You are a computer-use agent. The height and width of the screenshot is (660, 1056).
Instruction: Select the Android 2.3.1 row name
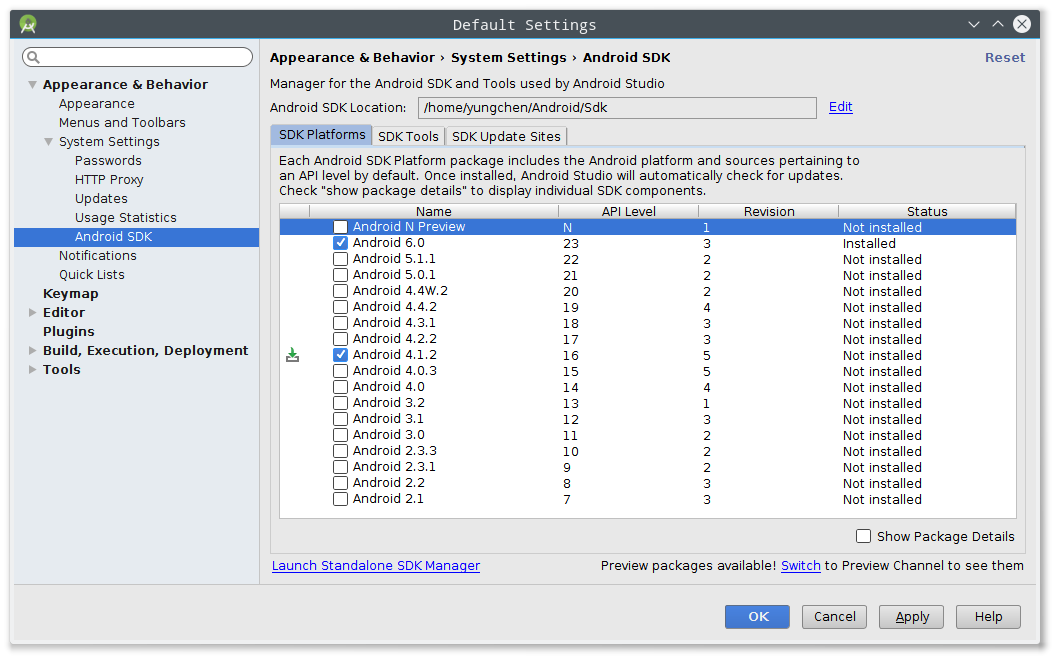[x=394, y=467]
